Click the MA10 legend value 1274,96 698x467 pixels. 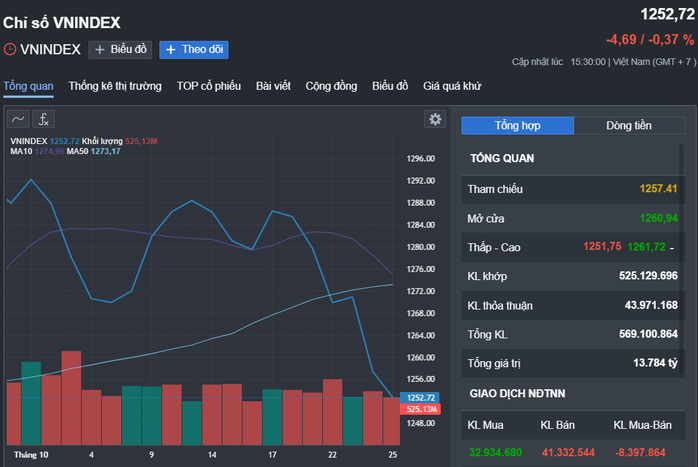pyautogui.click(x=49, y=151)
